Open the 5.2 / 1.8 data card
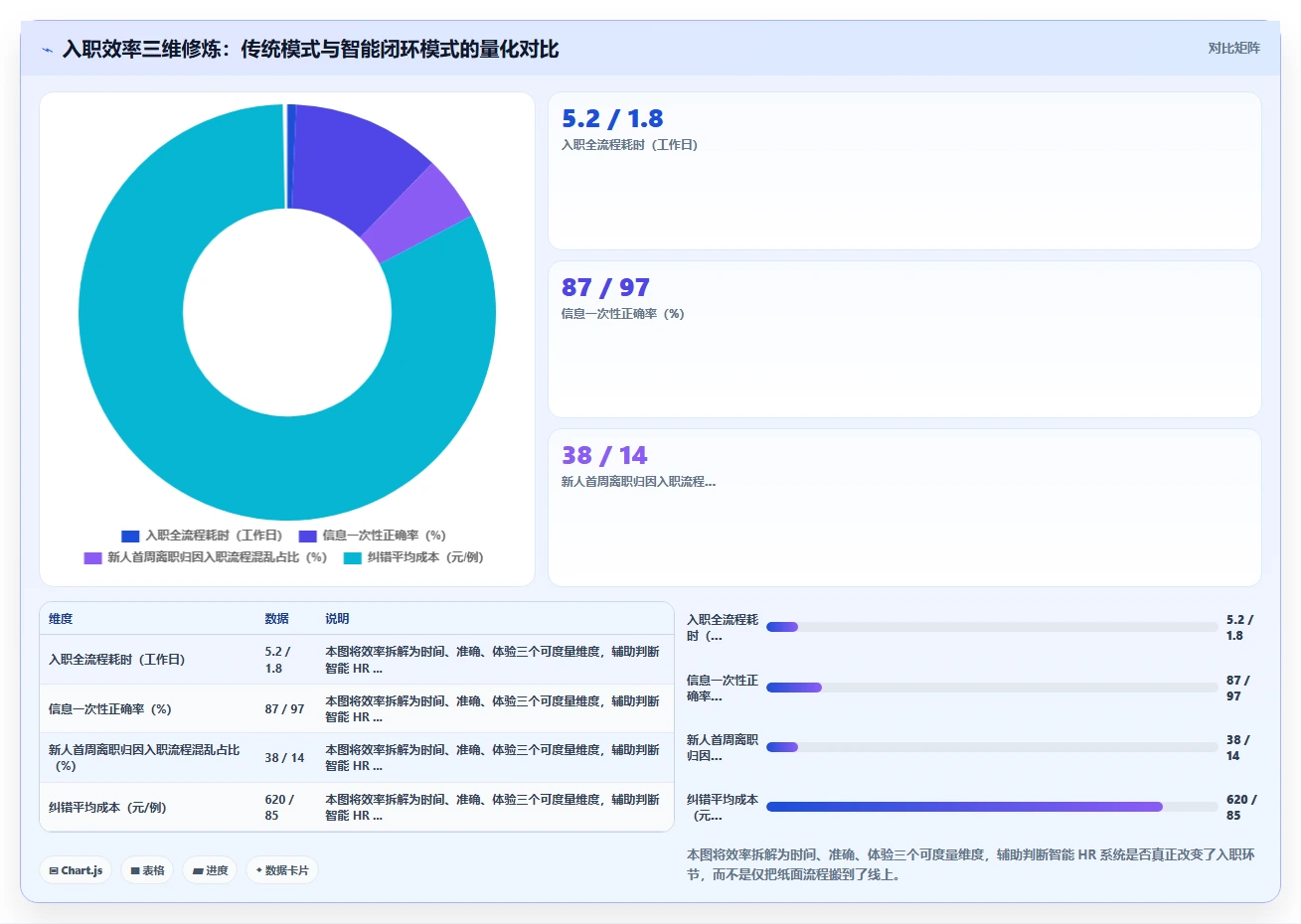The width and height of the screenshot is (1301, 924). pyautogui.click(x=904, y=171)
